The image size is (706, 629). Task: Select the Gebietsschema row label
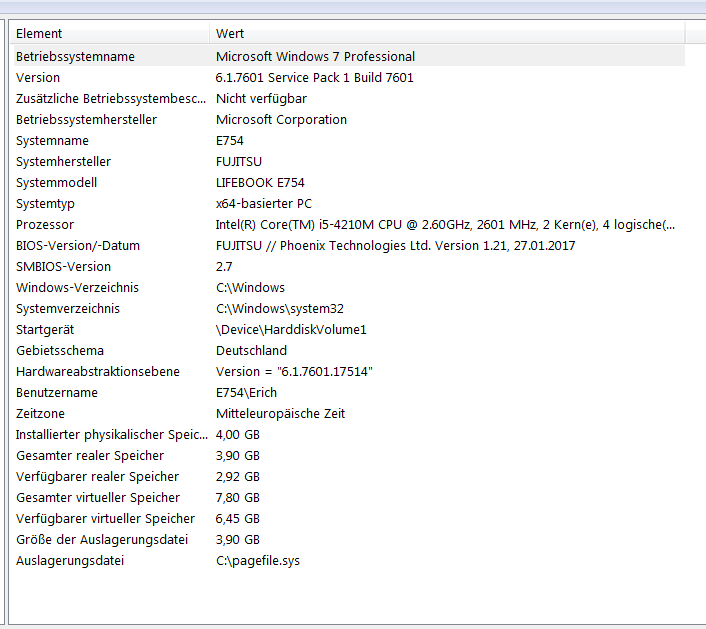(59, 351)
